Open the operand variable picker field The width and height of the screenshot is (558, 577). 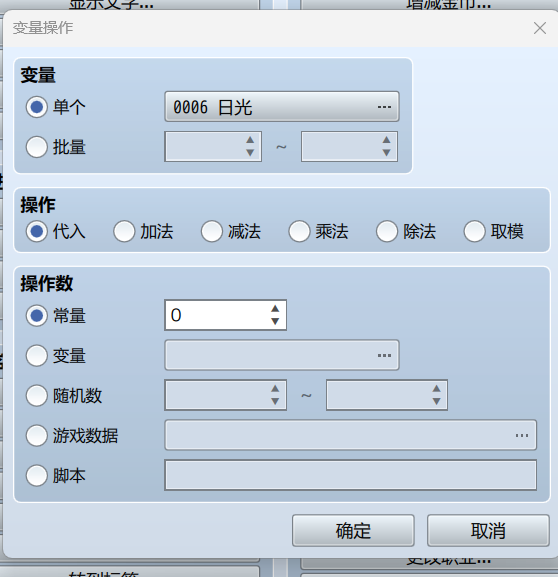pyautogui.click(x=282, y=355)
